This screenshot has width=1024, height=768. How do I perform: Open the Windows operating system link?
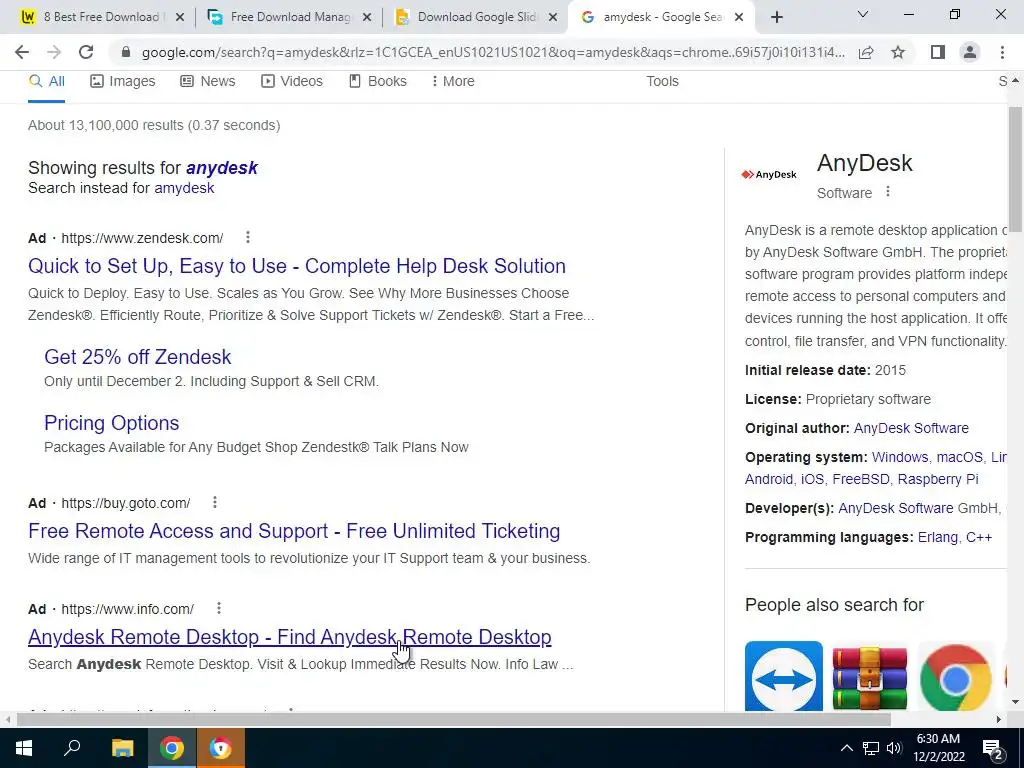tap(899, 457)
